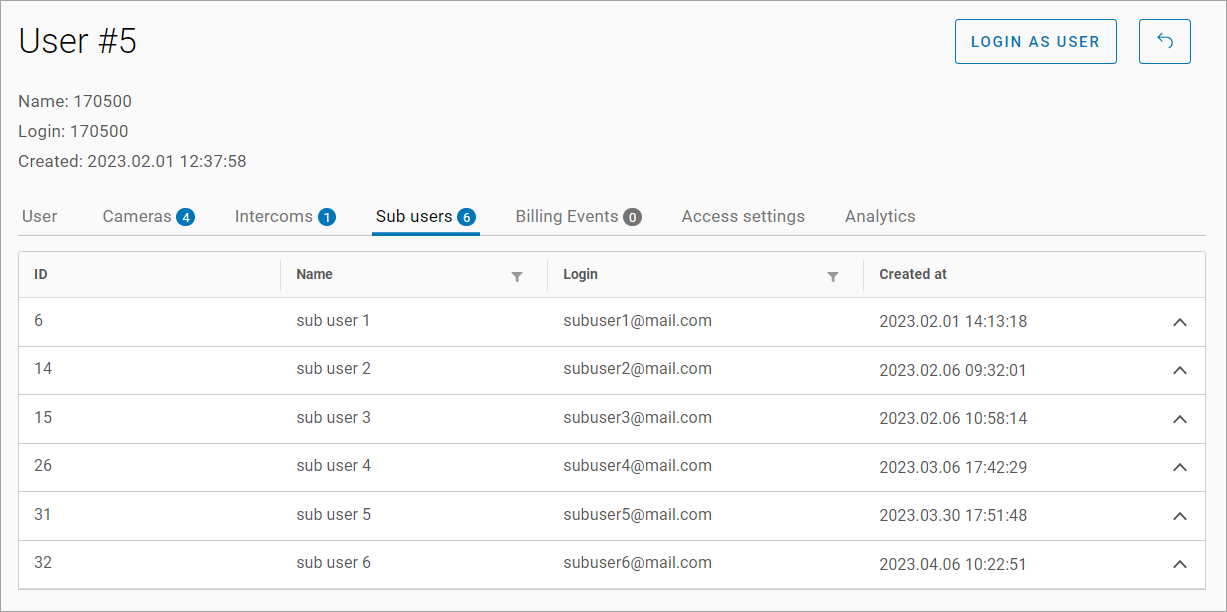Viewport: 1227px width, 612px height.
Task: Toggle the sub user 5 row chevron
Action: 1179,516
